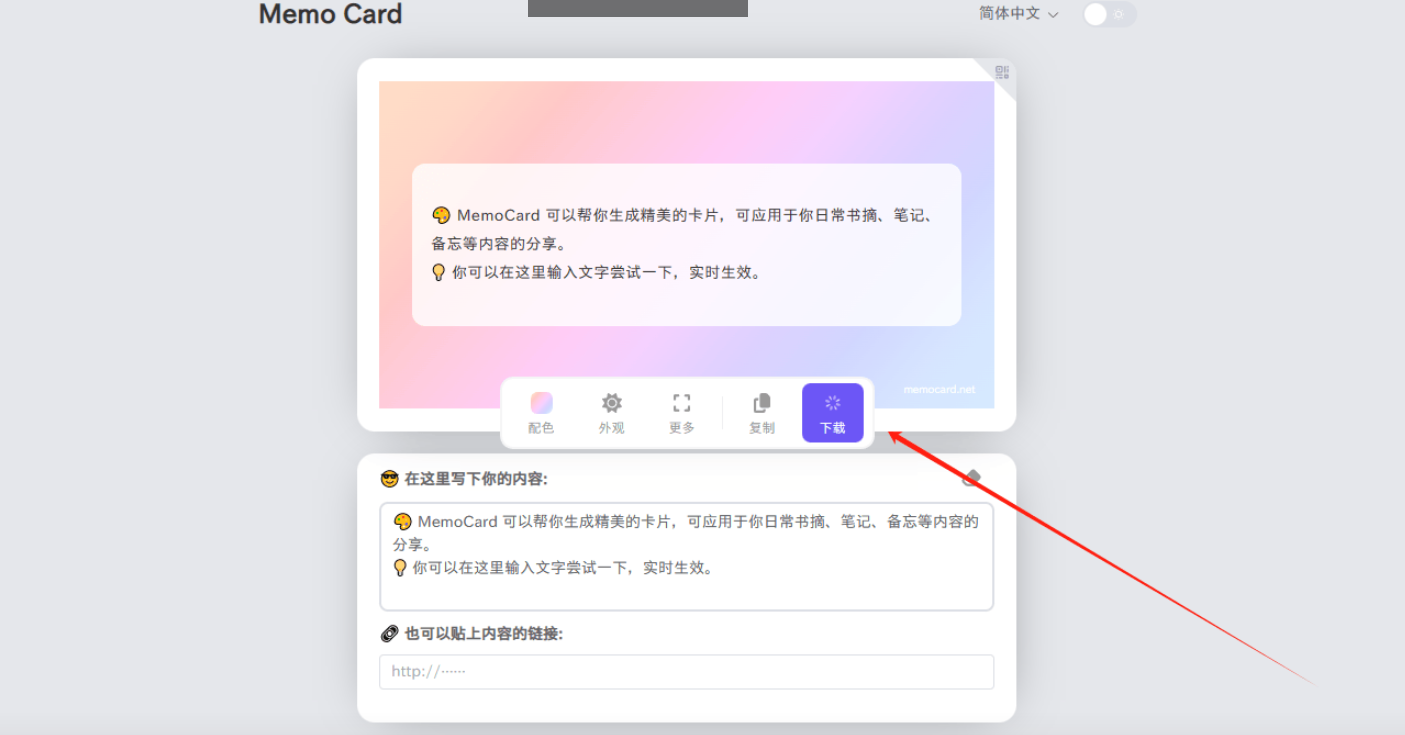Copy the card using the 复制 icon
The height and width of the screenshot is (735, 1405).
point(761,412)
